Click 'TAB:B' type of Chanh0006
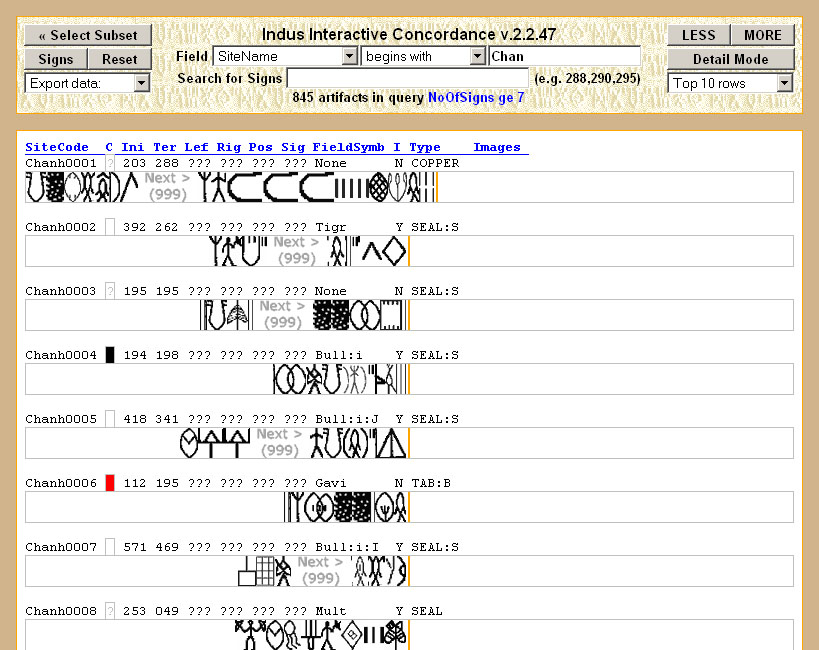 pyautogui.click(x=431, y=483)
